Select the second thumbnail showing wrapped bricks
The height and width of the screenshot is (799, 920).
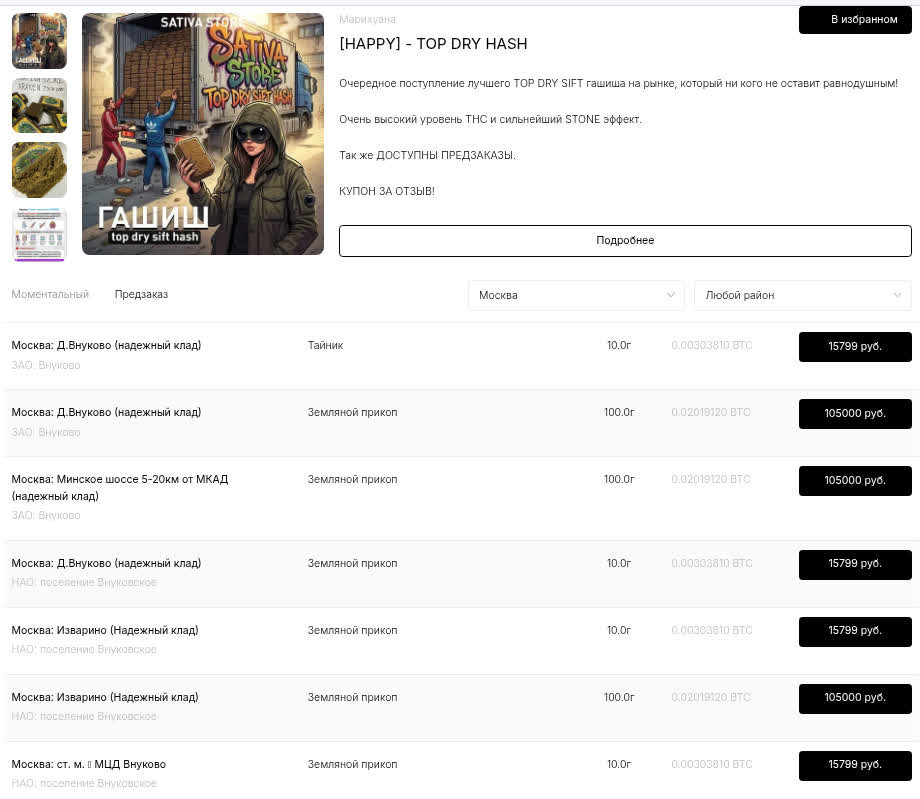(x=39, y=106)
